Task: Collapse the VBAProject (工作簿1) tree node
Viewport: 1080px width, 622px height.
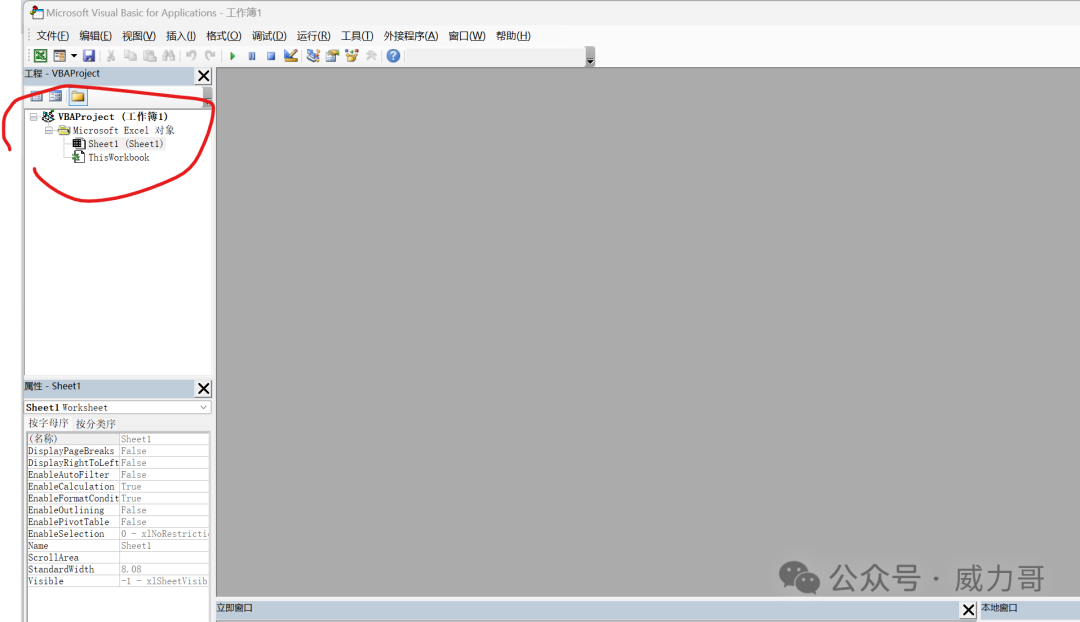Action: pos(34,117)
